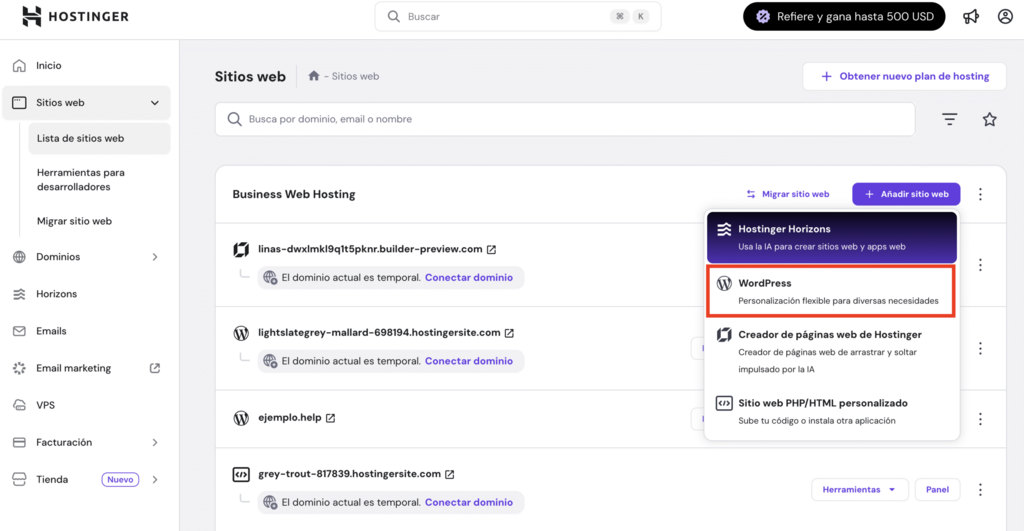Screen dimensions: 1024x531
Task: Click the code icon beside the grey-trout site
Action: tap(241, 474)
